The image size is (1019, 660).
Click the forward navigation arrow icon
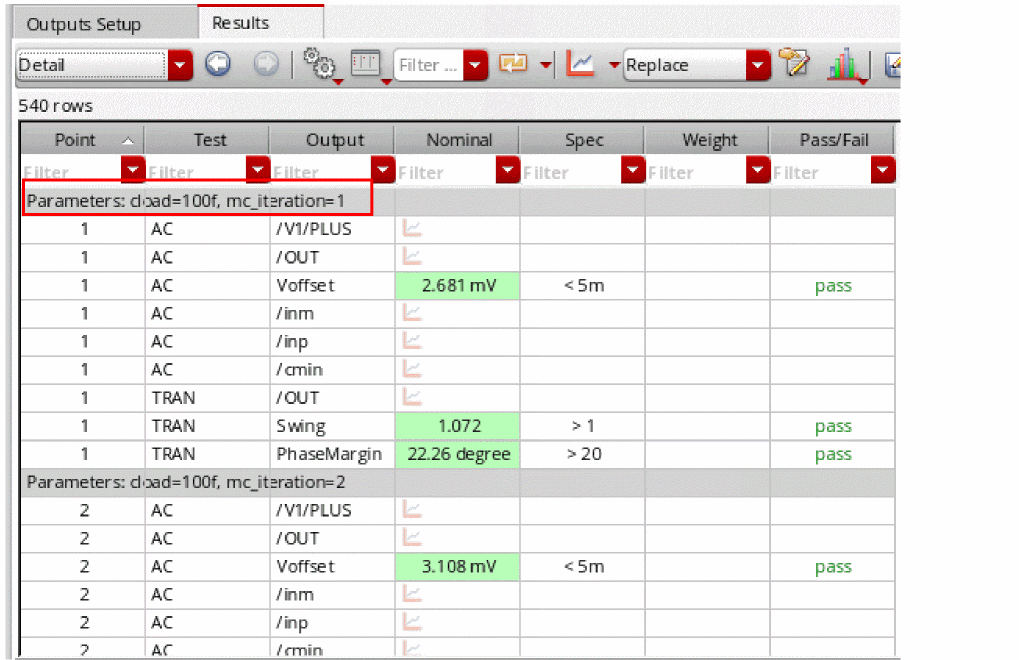(x=265, y=65)
